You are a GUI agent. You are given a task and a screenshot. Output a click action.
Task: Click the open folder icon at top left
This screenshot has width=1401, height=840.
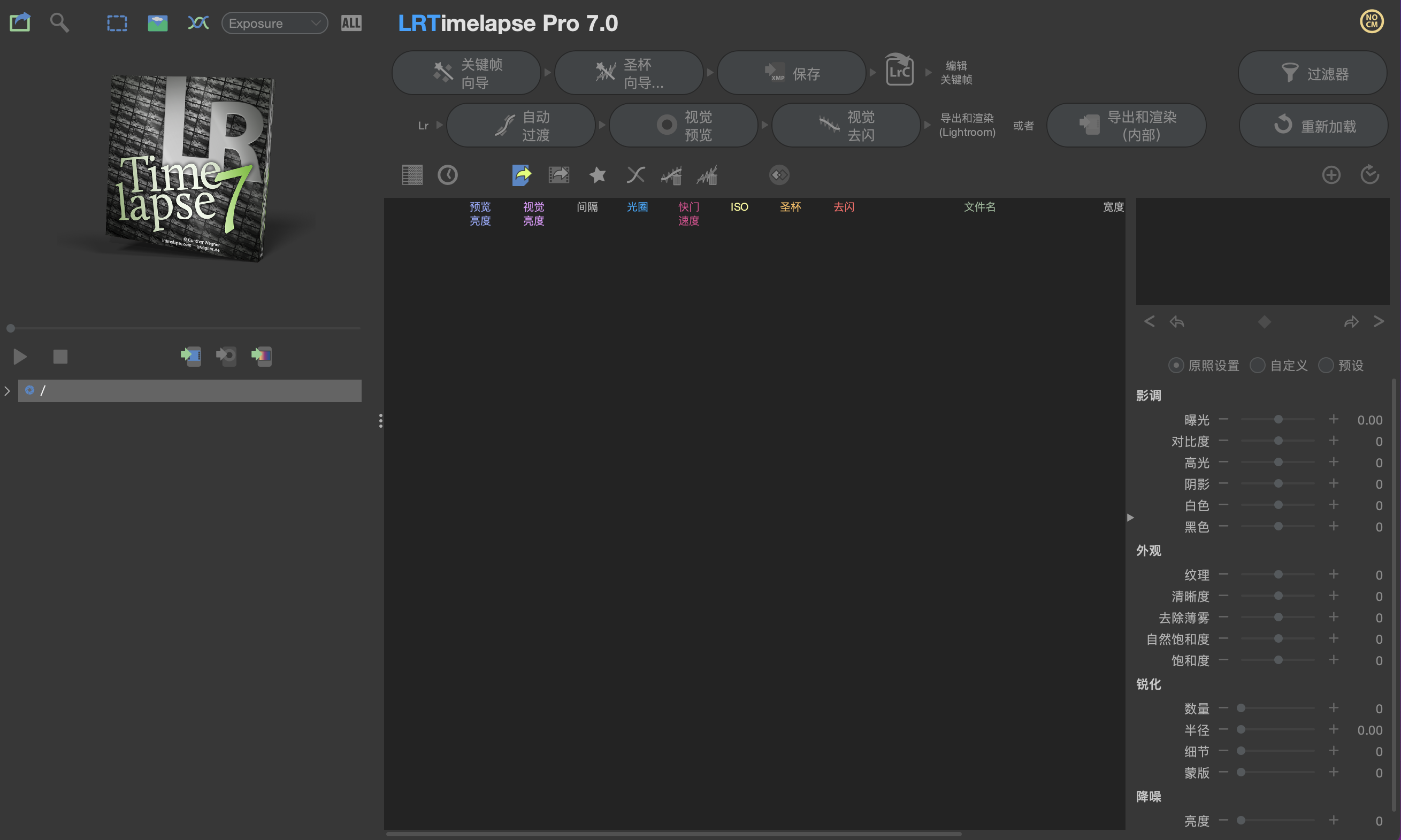[20, 22]
